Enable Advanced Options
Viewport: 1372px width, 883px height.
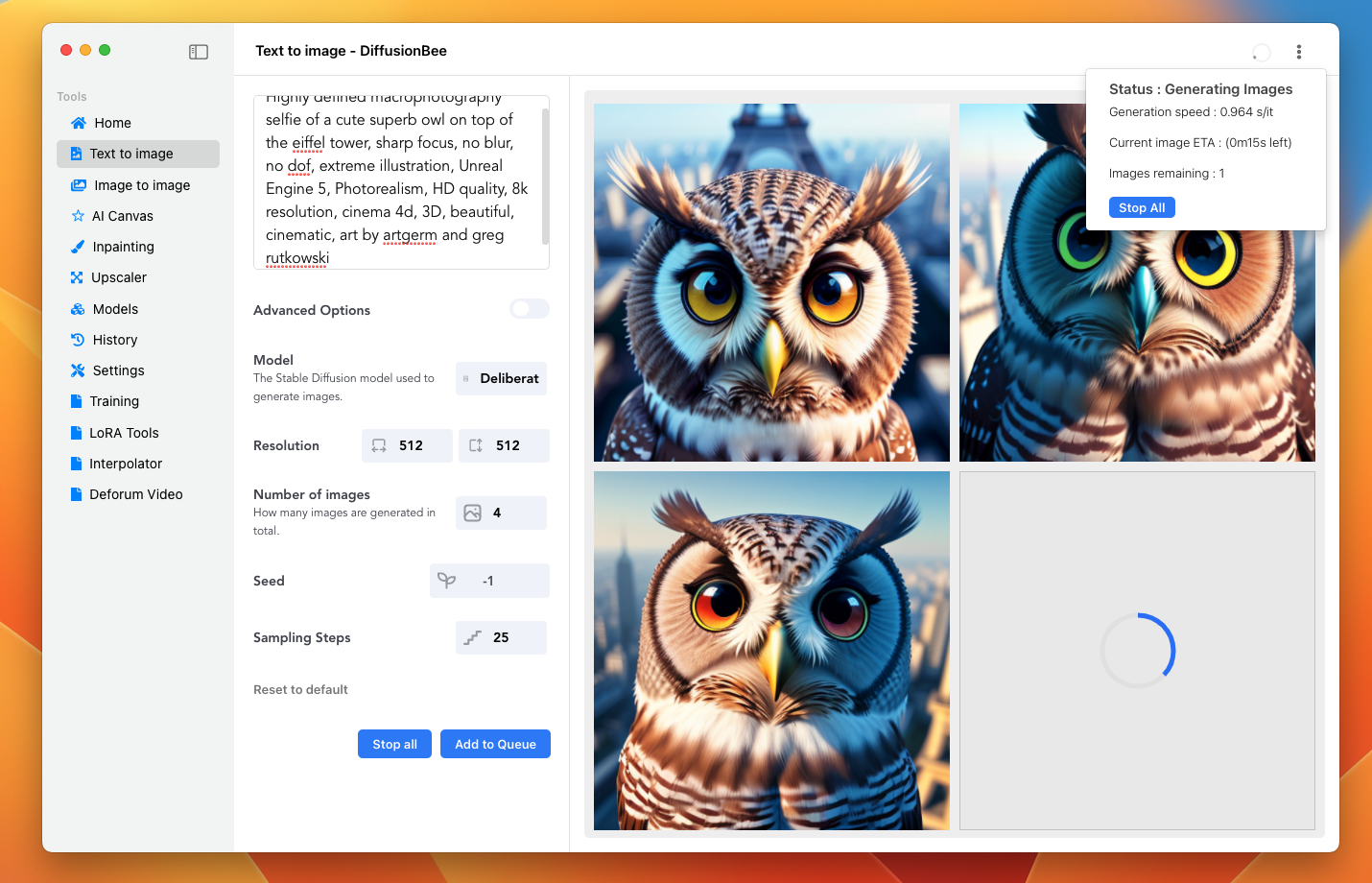click(529, 308)
